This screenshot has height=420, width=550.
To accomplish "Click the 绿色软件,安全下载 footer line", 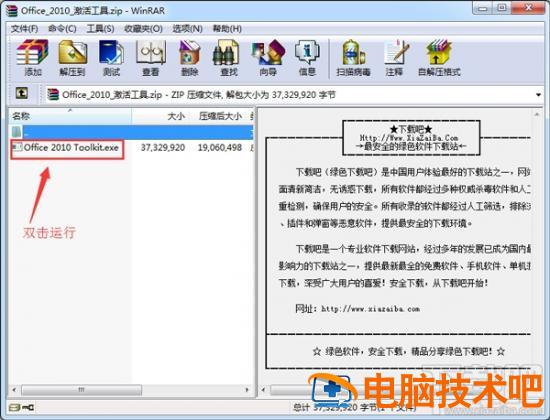I will pyautogui.click(x=408, y=351).
